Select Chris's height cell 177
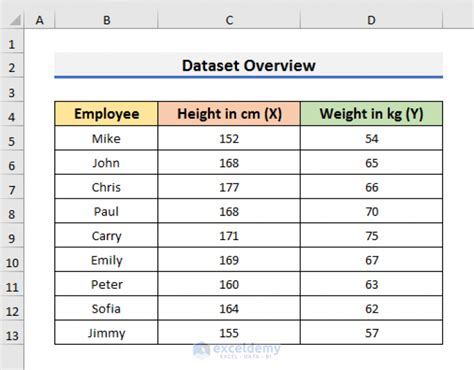The width and height of the screenshot is (474, 370). 229,187
